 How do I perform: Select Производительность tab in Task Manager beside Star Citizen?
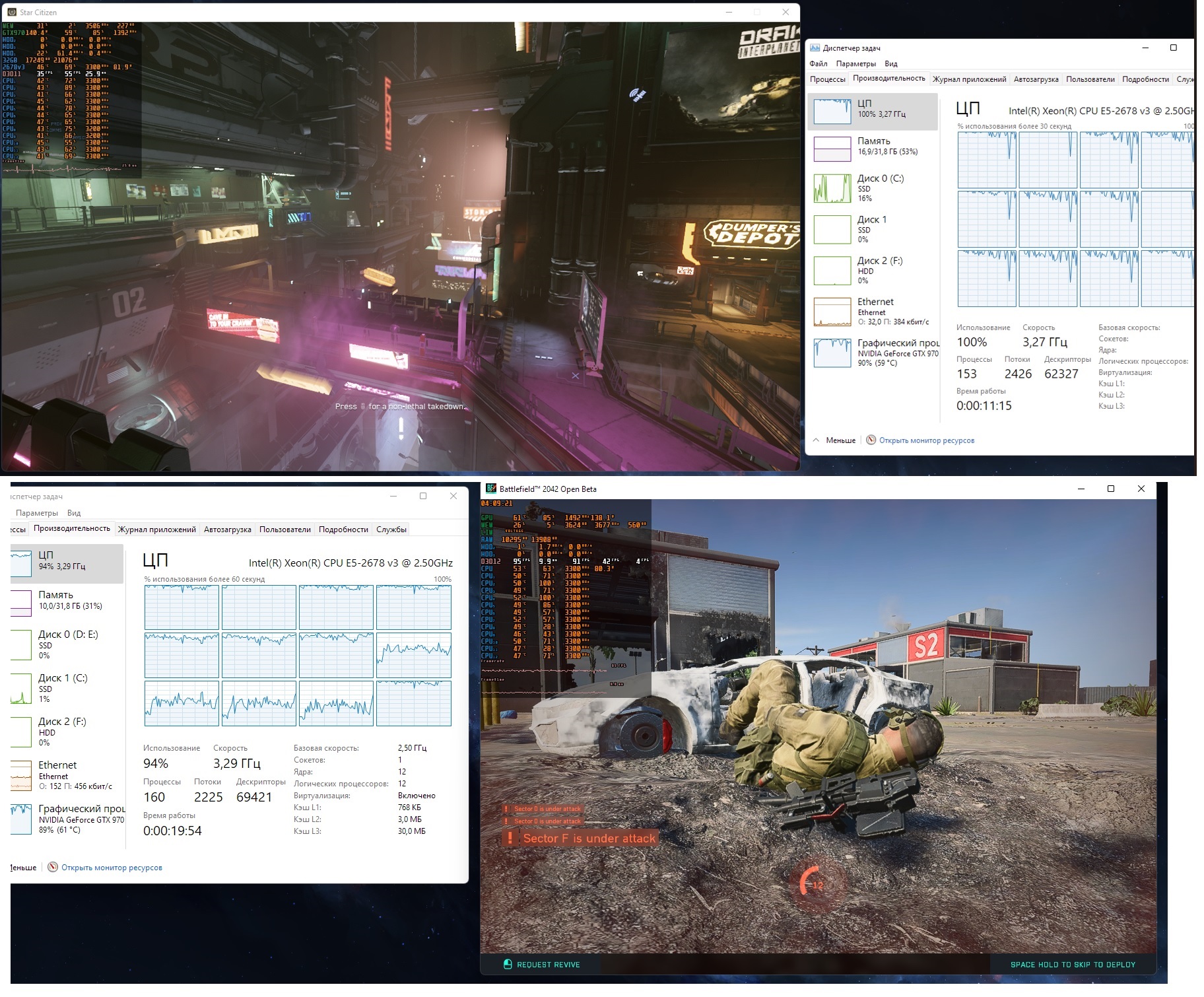[x=889, y=79]
